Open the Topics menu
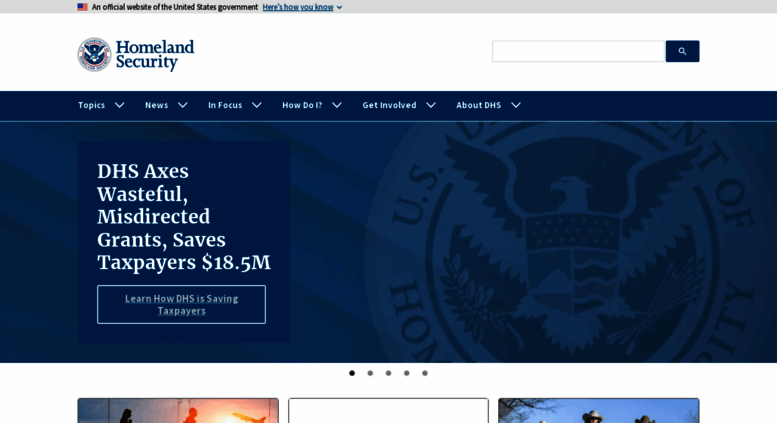 click(x=92, y=105)
